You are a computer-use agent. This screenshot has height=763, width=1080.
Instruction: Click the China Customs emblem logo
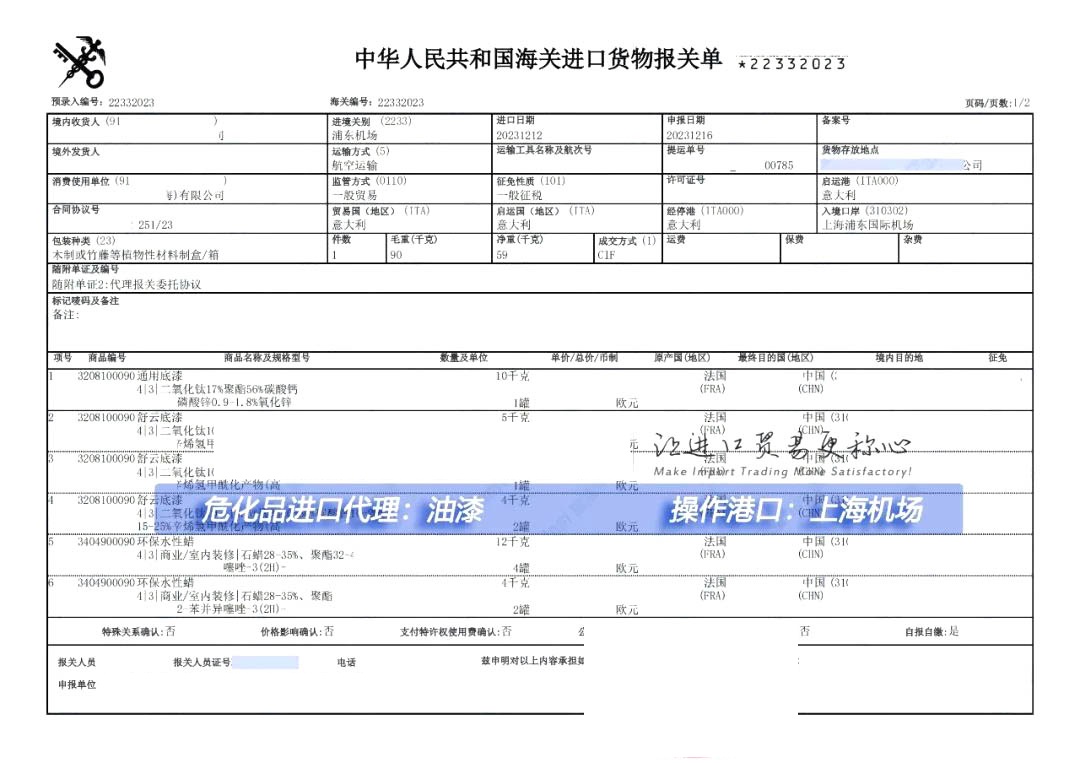coord(79,62)
